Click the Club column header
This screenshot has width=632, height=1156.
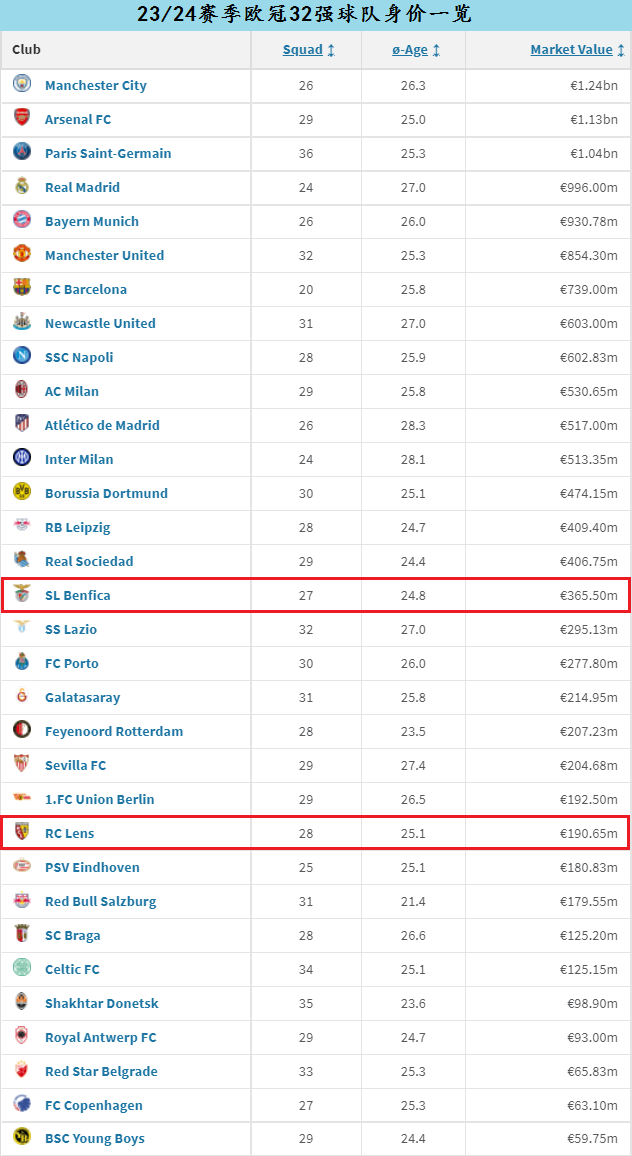pyautogui.click(x=27, y=49)
